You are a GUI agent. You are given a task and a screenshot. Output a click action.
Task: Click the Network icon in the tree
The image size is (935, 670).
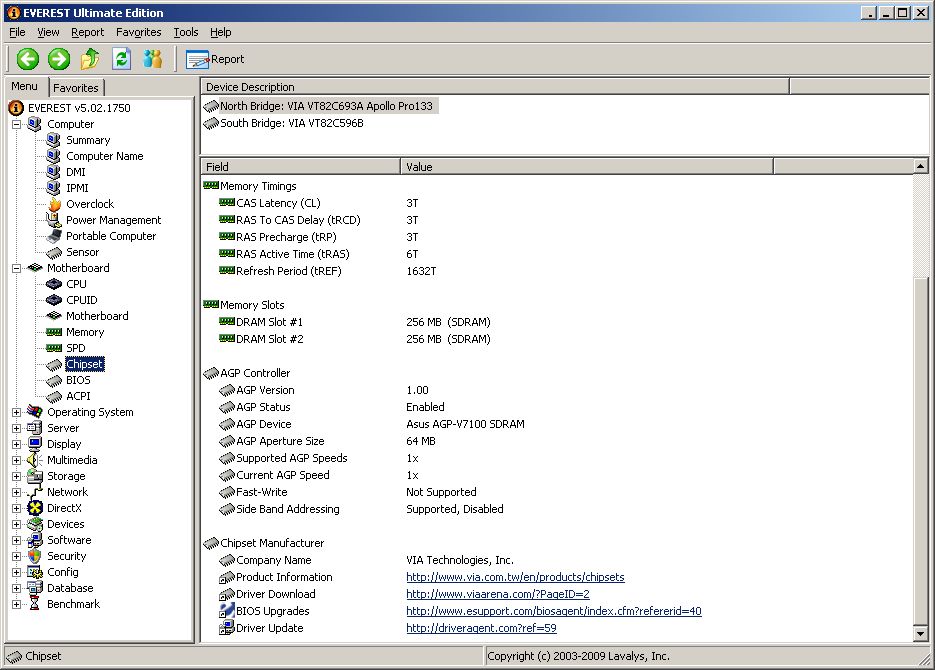coord(35,492)
